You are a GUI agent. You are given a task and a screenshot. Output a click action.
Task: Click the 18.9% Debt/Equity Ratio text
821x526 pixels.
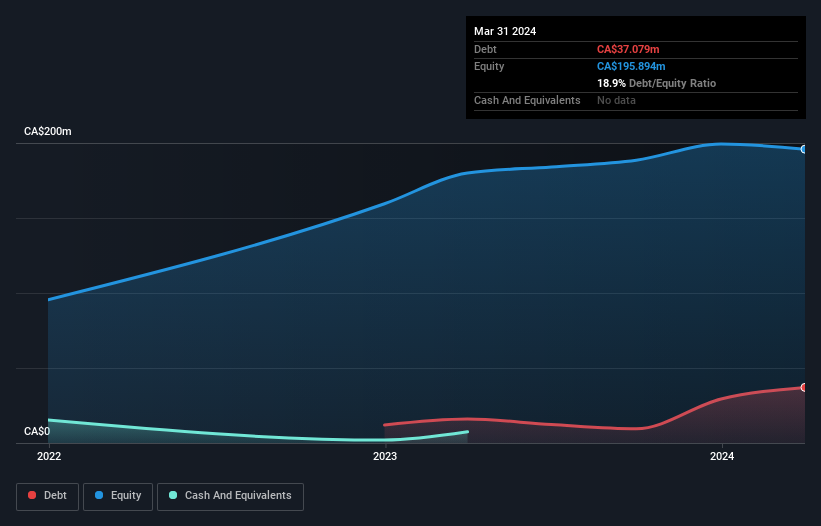[x=657, y=83]
